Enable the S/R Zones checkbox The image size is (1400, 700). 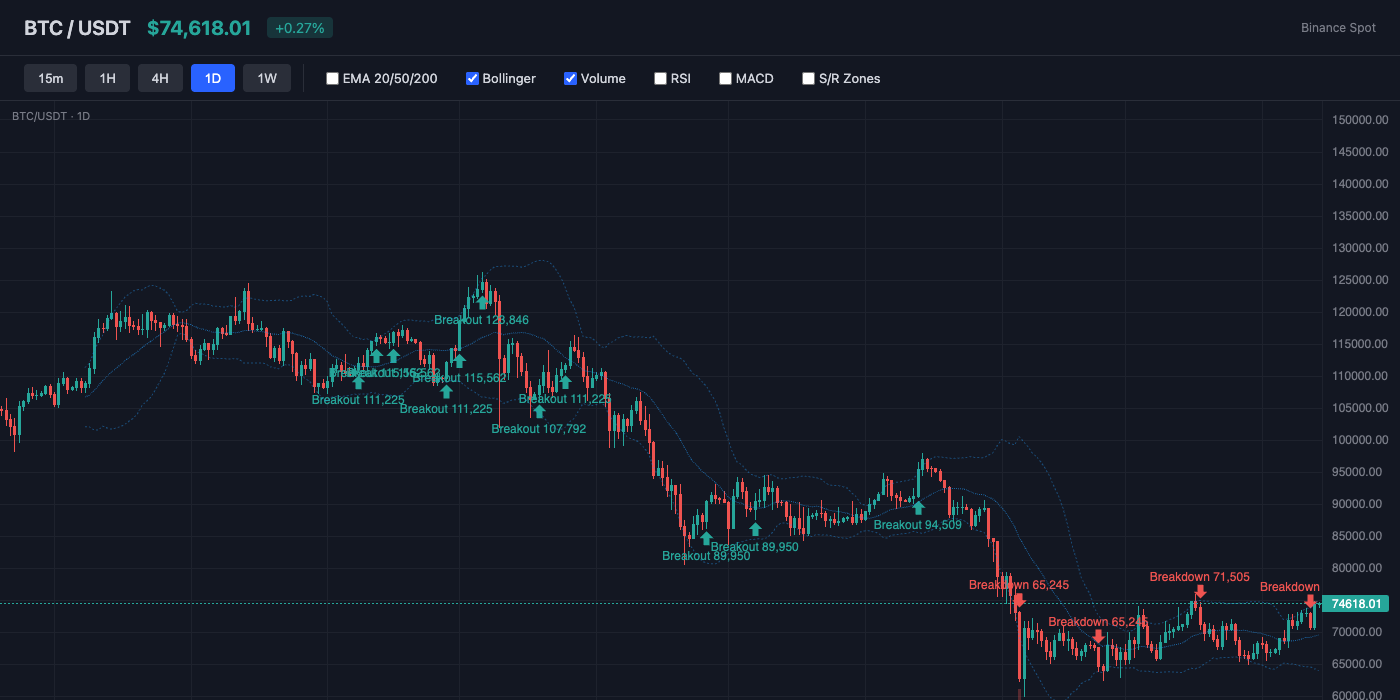click(808, 78)
